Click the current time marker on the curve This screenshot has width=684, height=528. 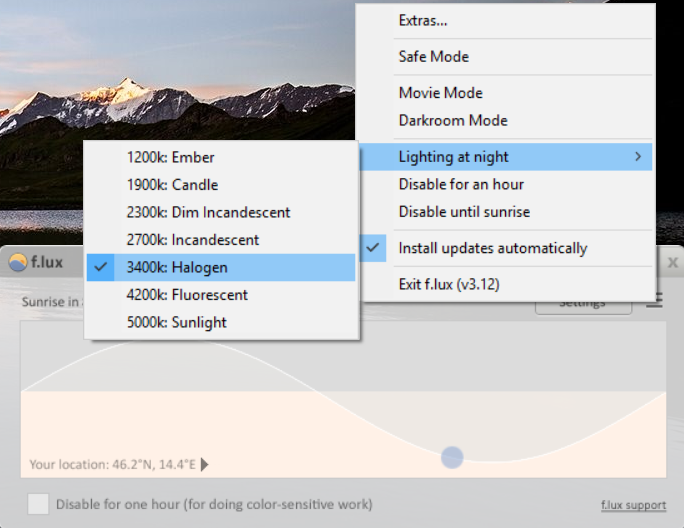pyautogui.click(x=452, y=457)
